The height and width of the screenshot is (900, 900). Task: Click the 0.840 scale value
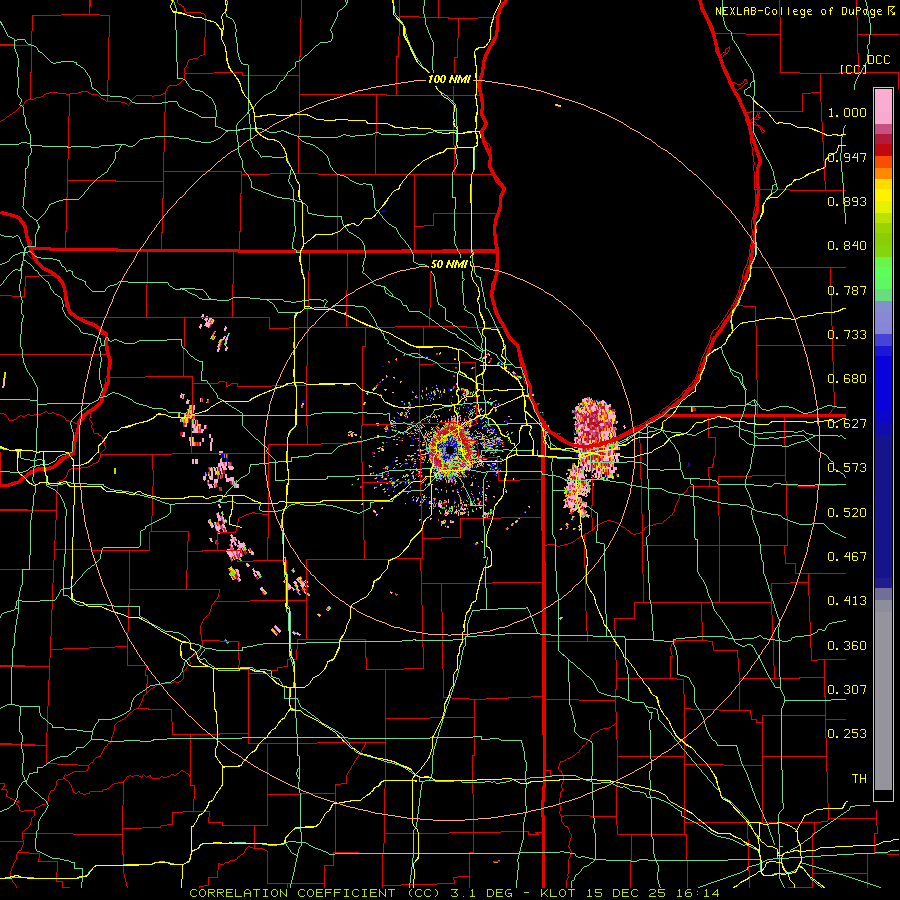(x=847, y=246)
